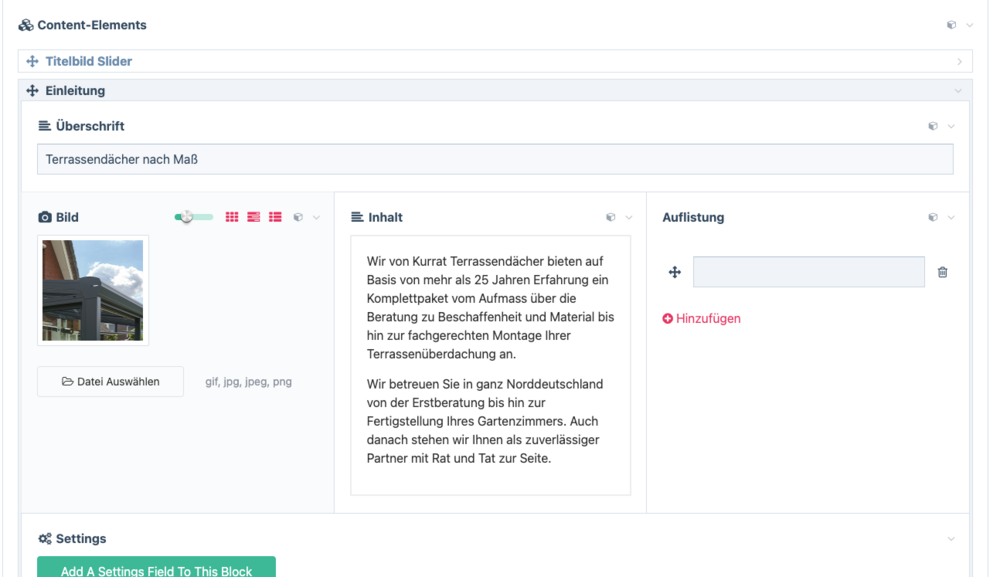Viewport: 1000px width, 577px height.
Task: Click the Hinzufügen link in Auflistung
Action: pyautogui.click(x=701, y=319)
